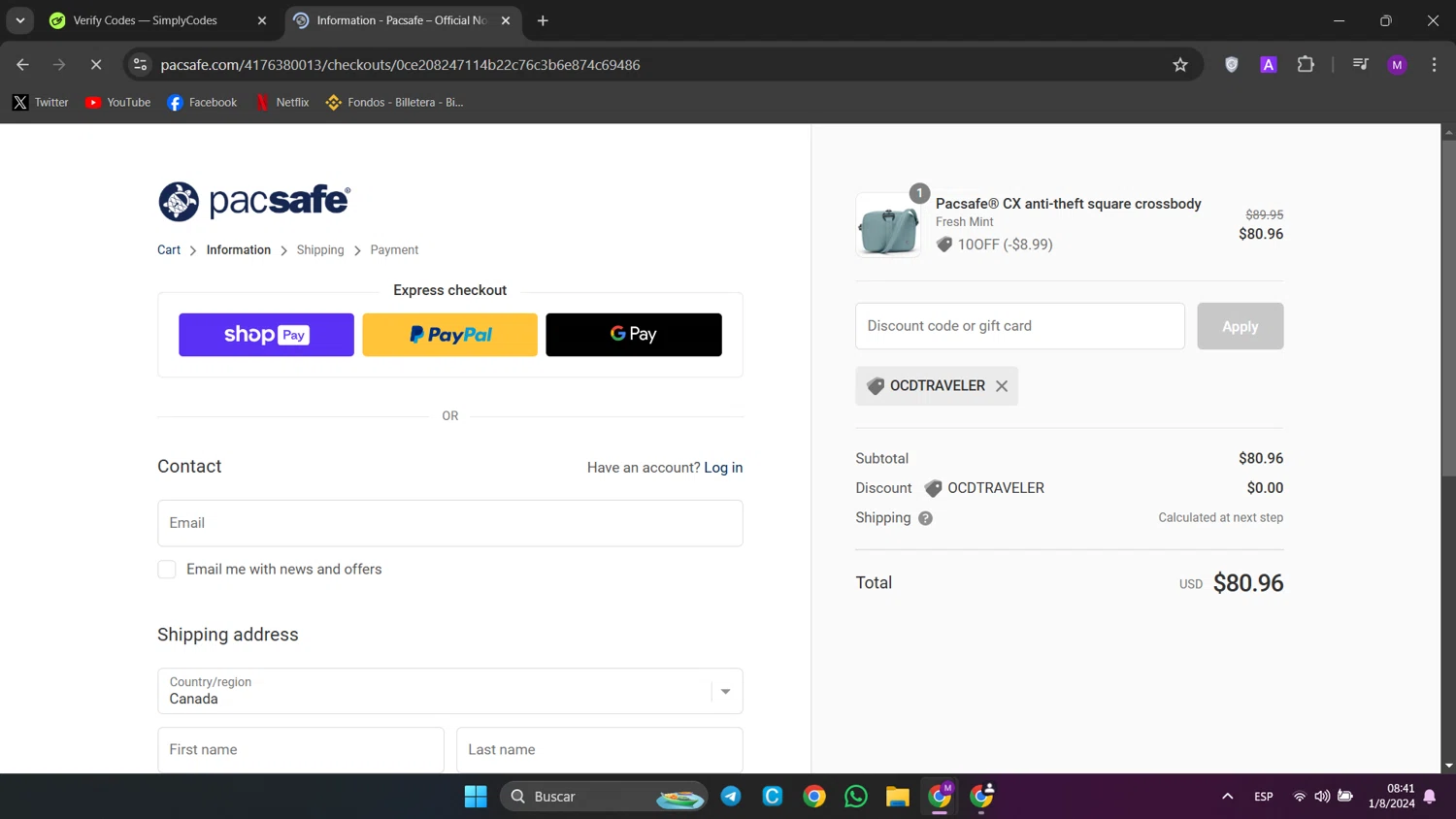Image resolution: width=1456 pixels, height=819 pixels.
Task: Open the Fondos - Billetera bookmark
Action: (x=395, y=102)
